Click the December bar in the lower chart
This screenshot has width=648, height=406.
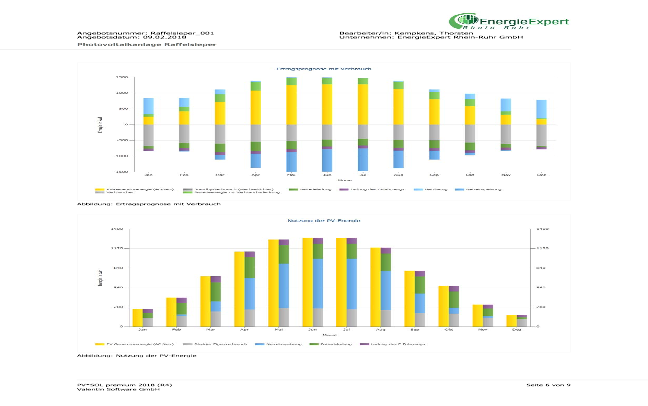[511, 321]
